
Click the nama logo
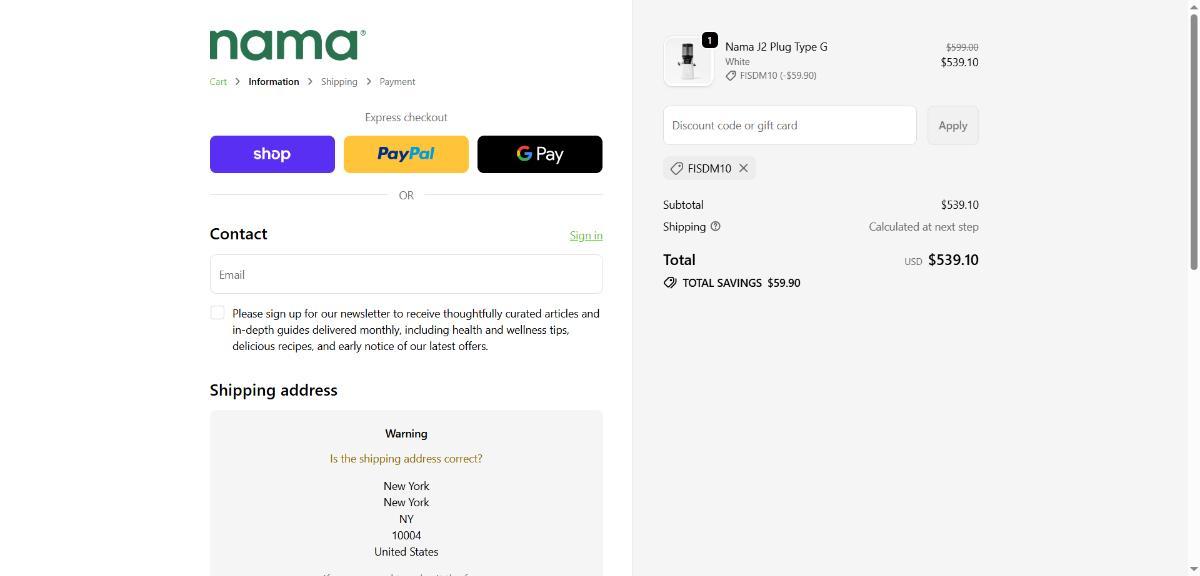click(287, 45)
